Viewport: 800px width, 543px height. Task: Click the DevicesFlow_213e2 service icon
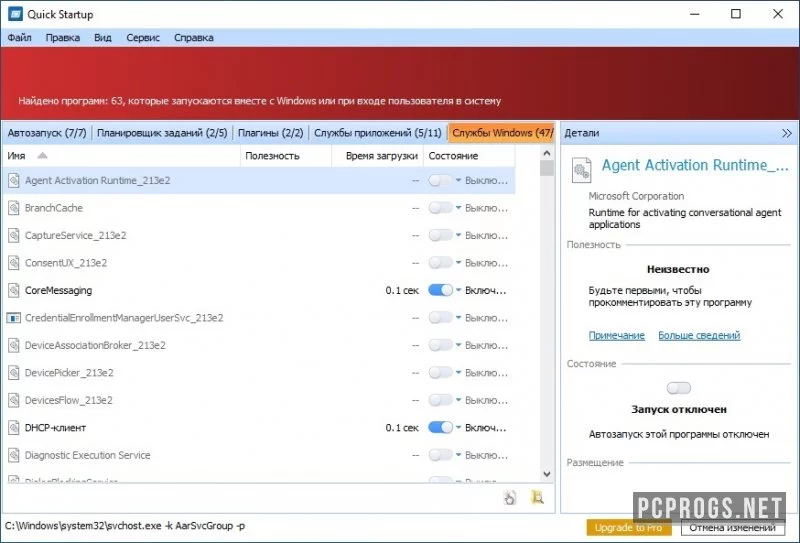point(14,400)
